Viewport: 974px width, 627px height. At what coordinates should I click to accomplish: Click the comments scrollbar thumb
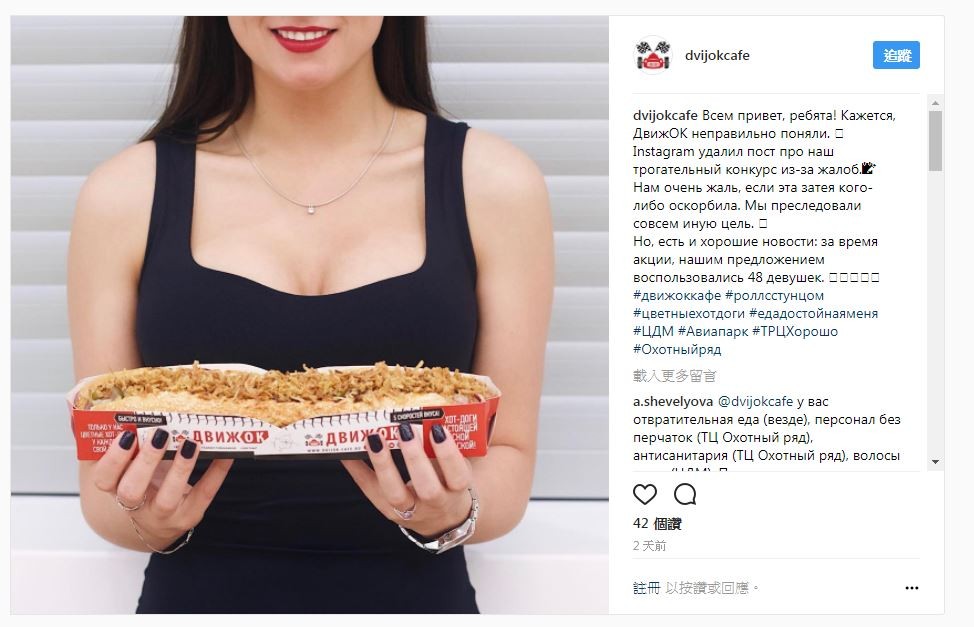coord(935,141)
